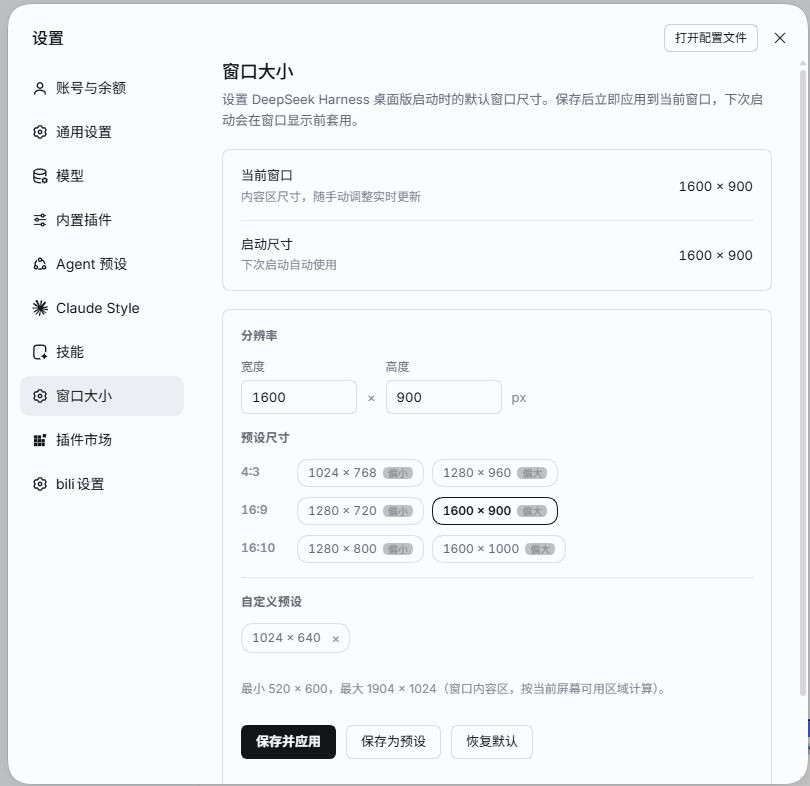Apply the custom 1024 × 640 preset
The image size is (810, 786).
[x=286, y=638]
